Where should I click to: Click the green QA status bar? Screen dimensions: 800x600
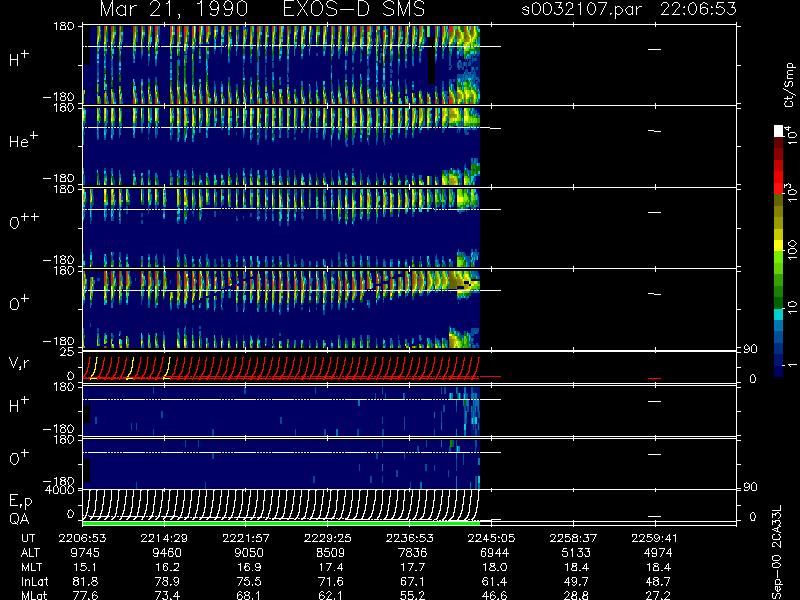pos(281,523)
